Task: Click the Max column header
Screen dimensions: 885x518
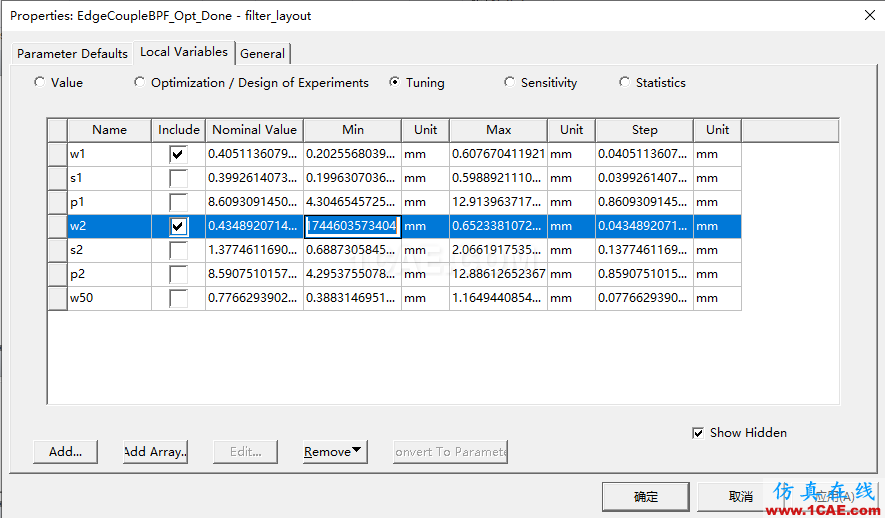Action: pos(498,130)
